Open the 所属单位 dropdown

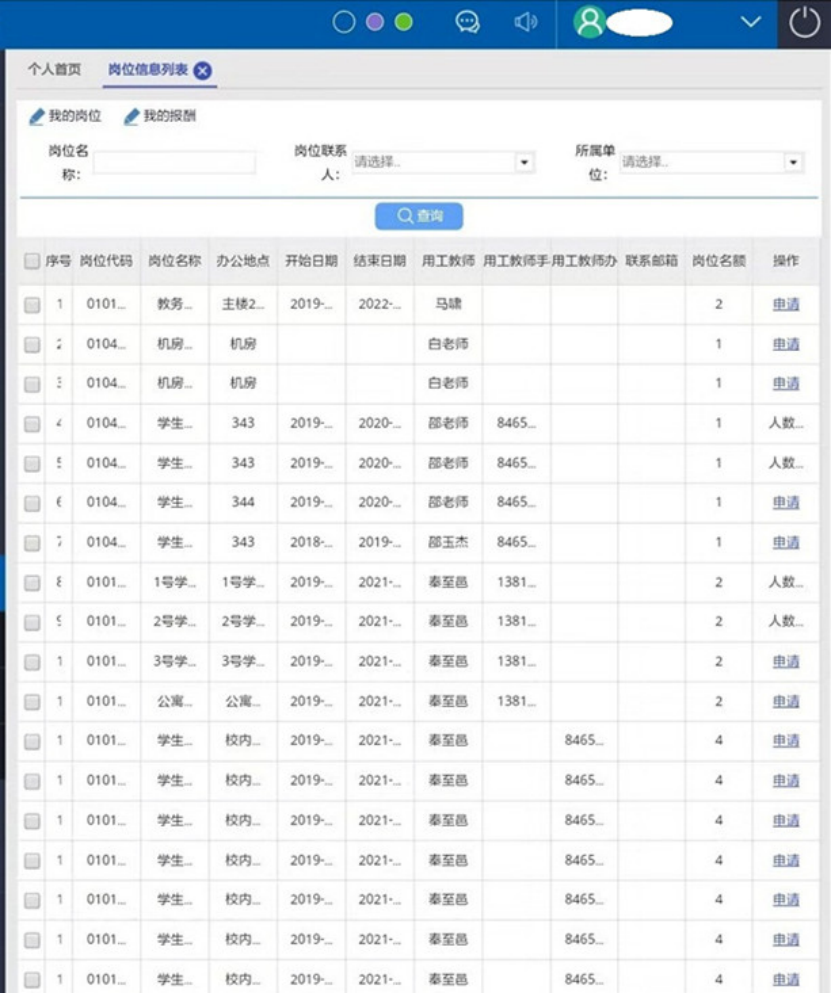tap(793, 162)
